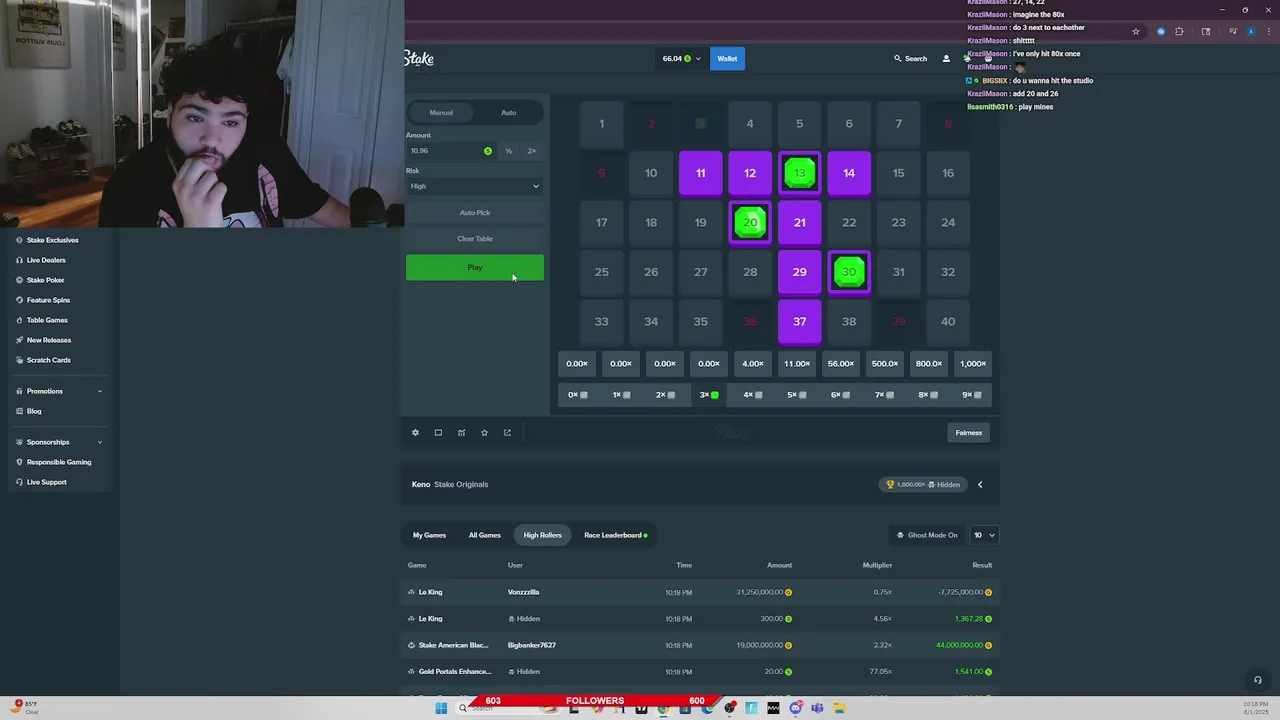The width and height of the screenshot is (1280, 720).
Task: Open live stats chart icon
Action: pos(461,433)
